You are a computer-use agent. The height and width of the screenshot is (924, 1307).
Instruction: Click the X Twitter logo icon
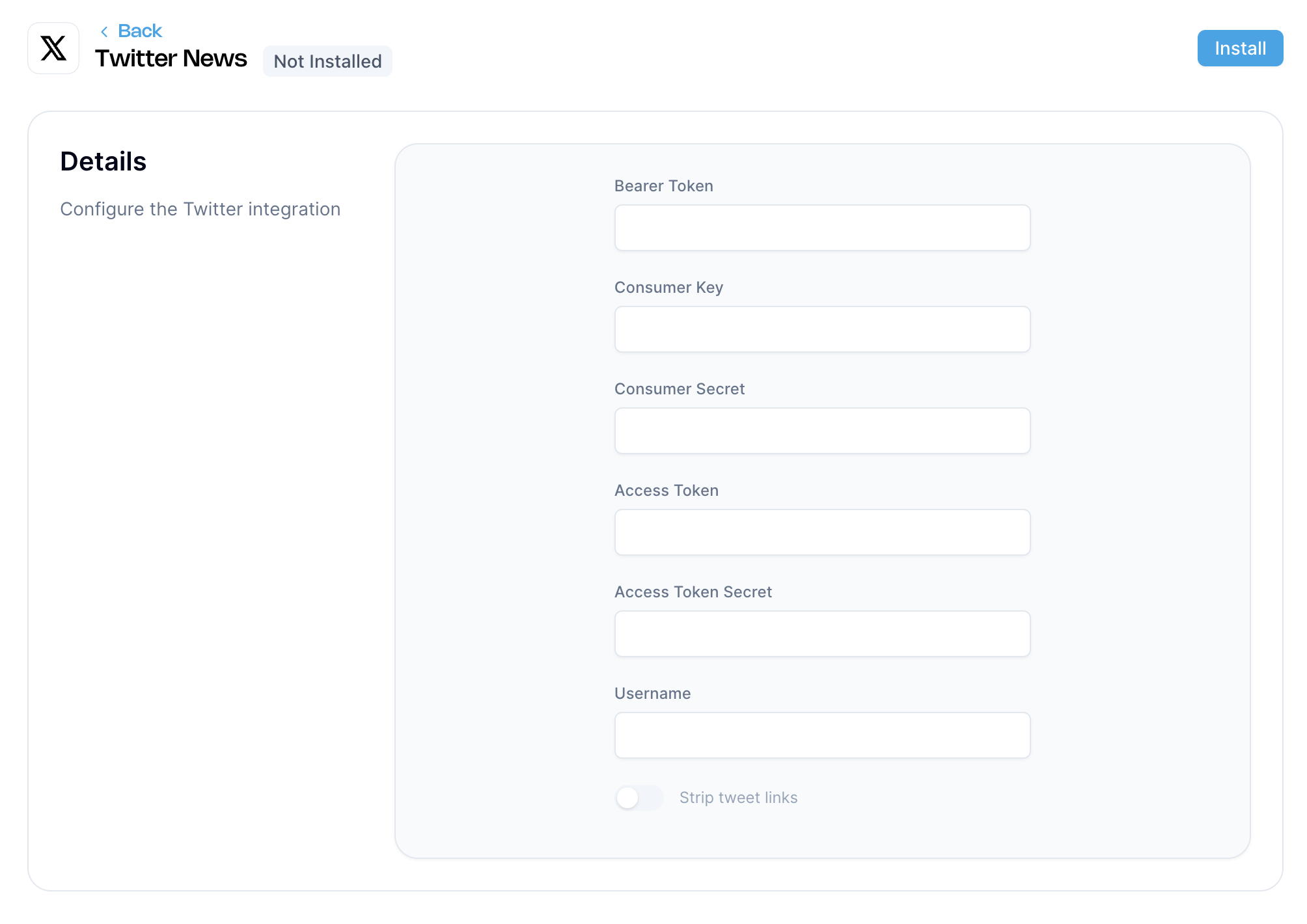coord(53,48)
